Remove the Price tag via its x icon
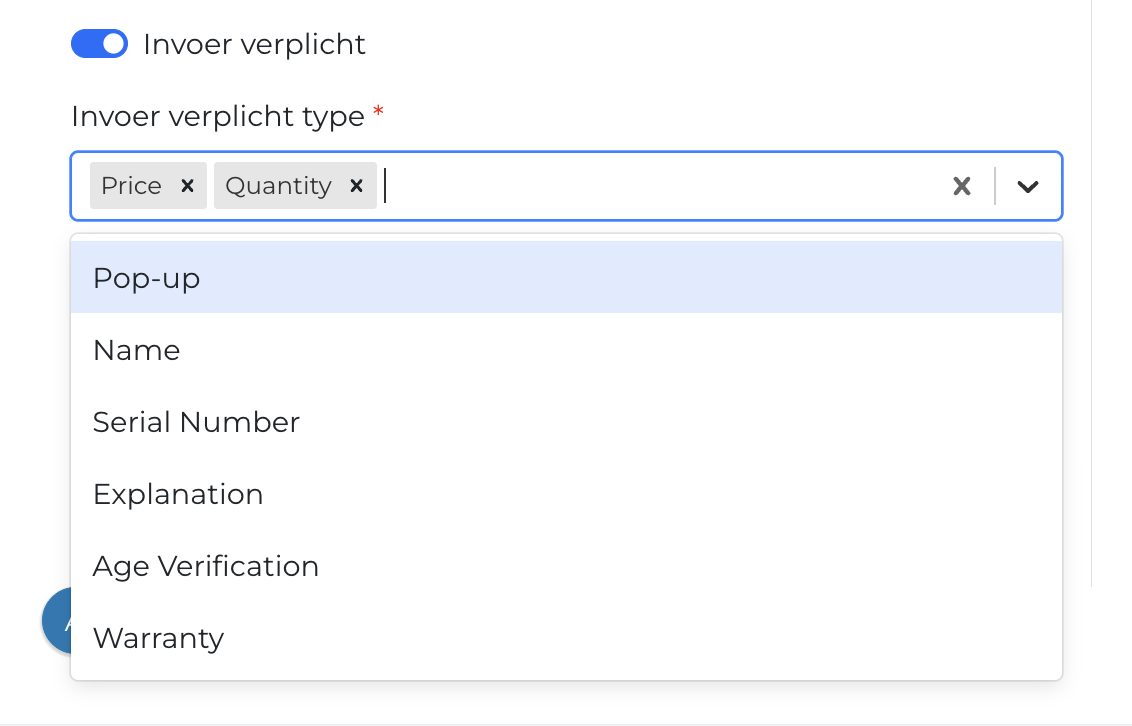The image size is (1132, 726). click(187, 185)
